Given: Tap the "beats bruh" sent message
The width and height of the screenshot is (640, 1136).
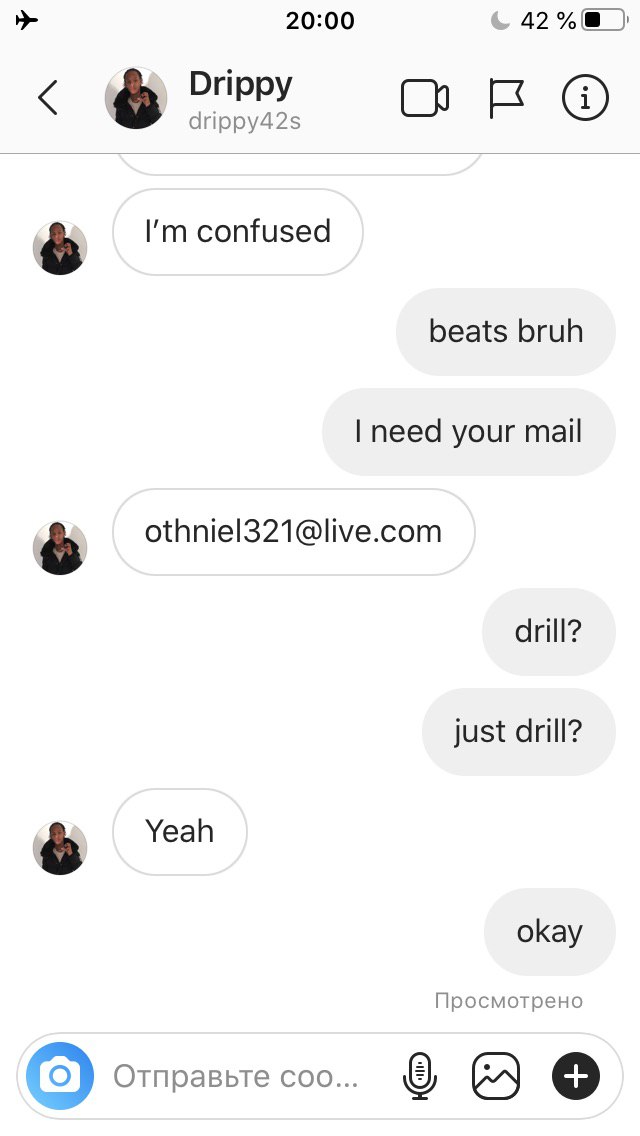Looking at the screenshot, I should [x=506, y=332].
